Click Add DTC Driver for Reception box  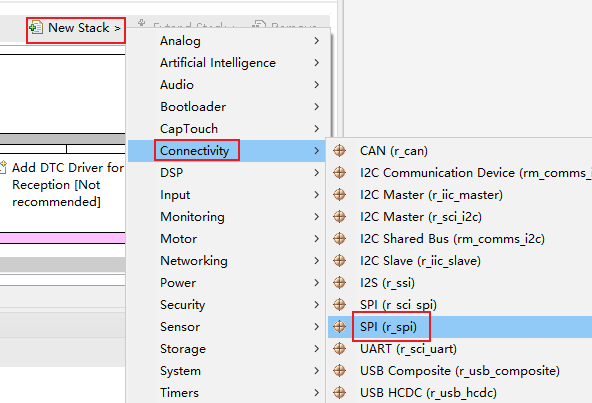tap(62, 185)
